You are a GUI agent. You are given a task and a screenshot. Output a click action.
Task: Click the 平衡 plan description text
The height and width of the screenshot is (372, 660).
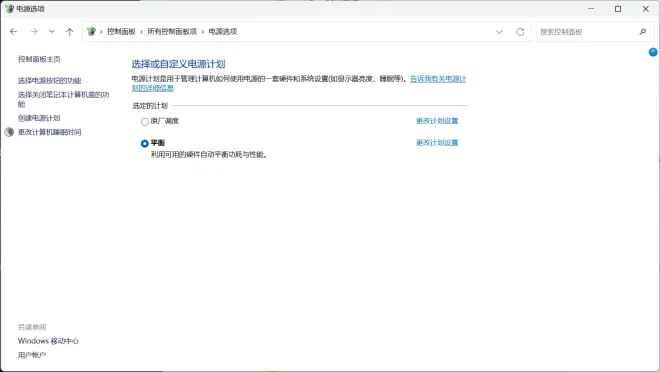click(x=209, y=155)
